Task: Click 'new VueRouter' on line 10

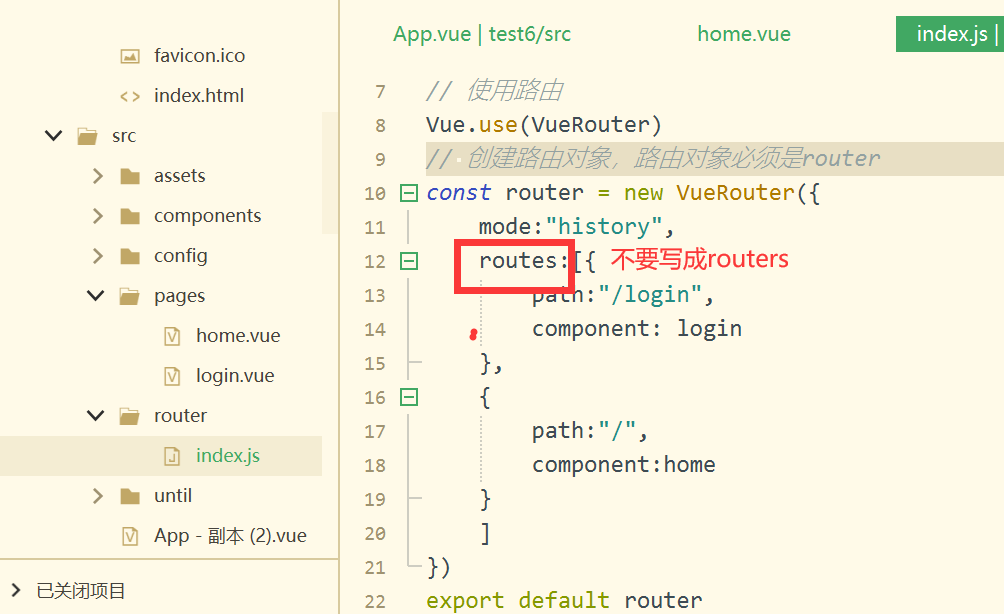Action: (709, 193)
